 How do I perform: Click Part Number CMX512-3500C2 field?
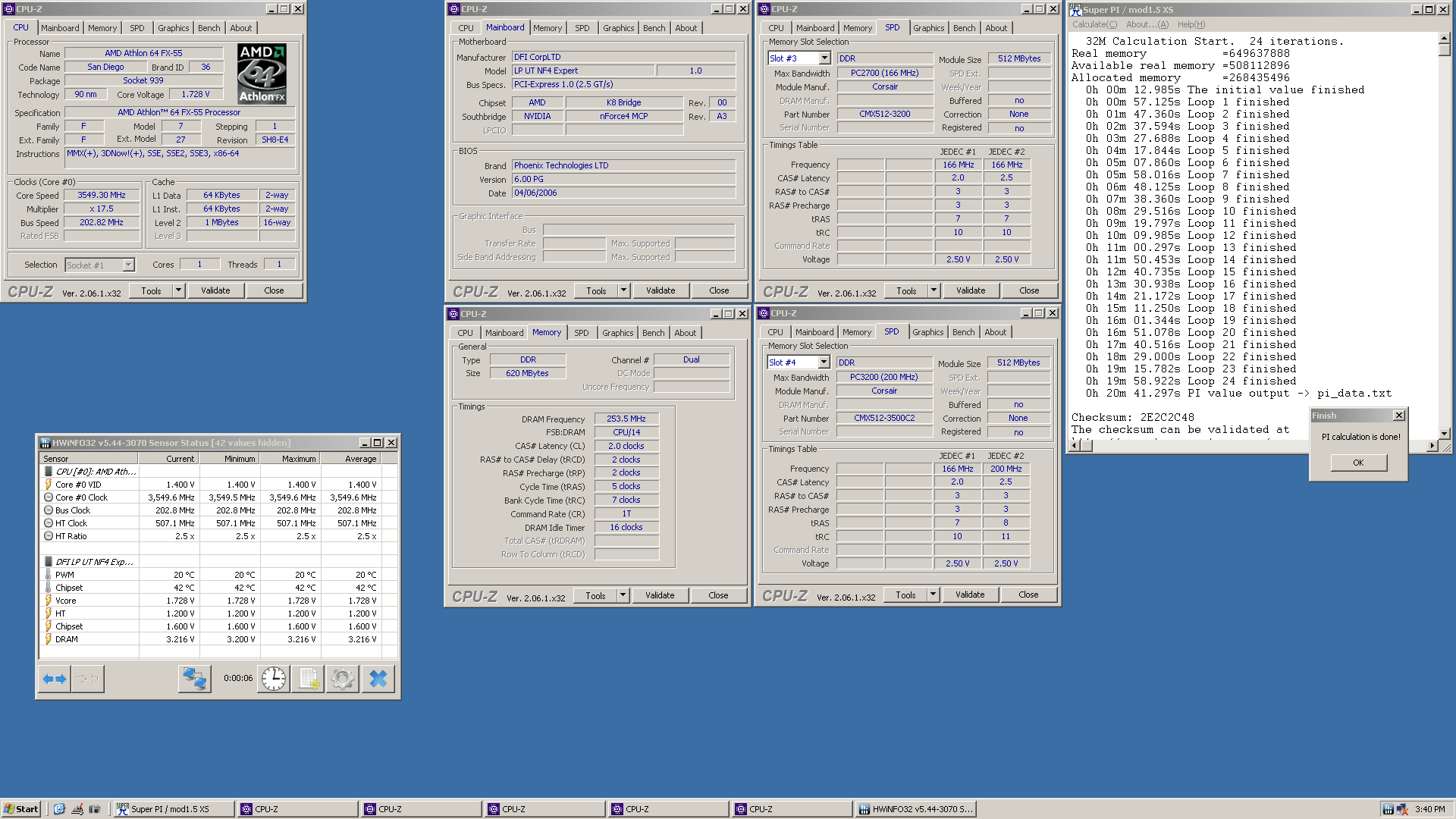click(x=884, y=418)
